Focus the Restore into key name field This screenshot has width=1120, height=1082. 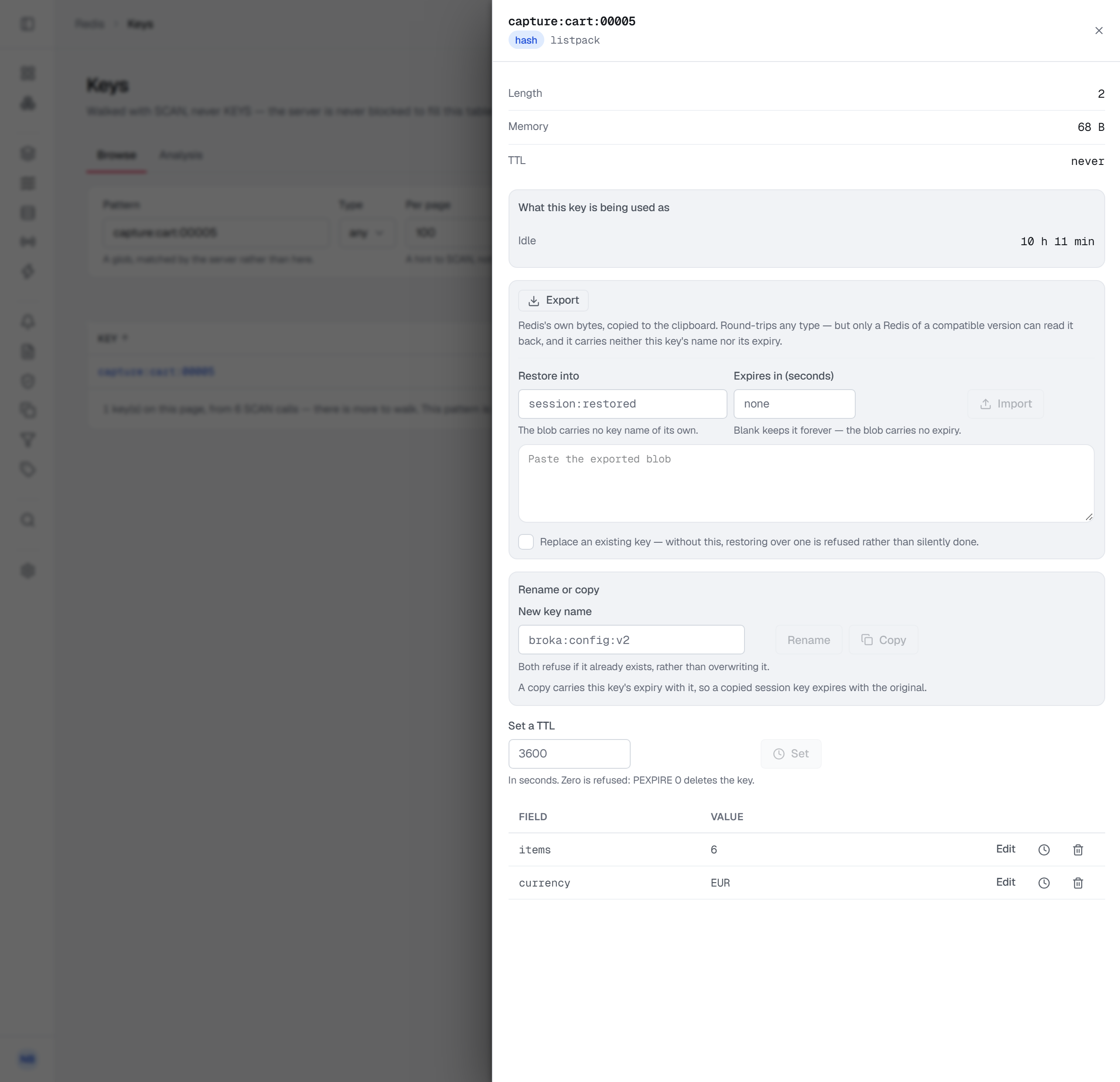click(622, 404)
